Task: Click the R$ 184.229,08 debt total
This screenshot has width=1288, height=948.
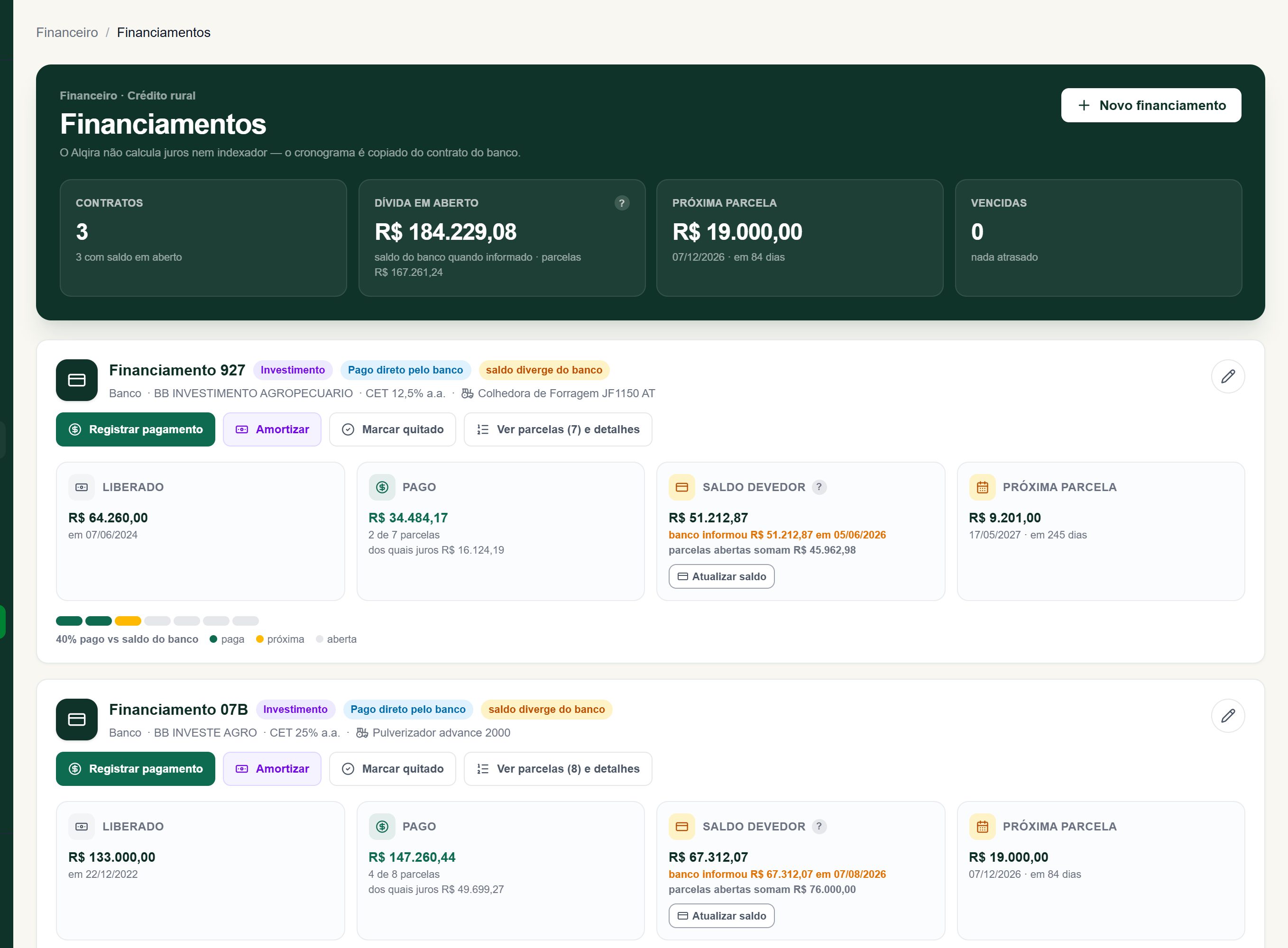Action: point(445,232)
